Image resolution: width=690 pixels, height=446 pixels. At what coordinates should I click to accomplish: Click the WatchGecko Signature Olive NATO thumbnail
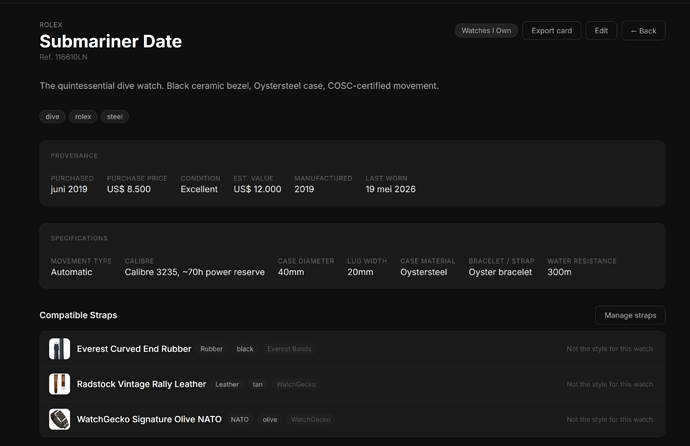[x=59, y=419]
